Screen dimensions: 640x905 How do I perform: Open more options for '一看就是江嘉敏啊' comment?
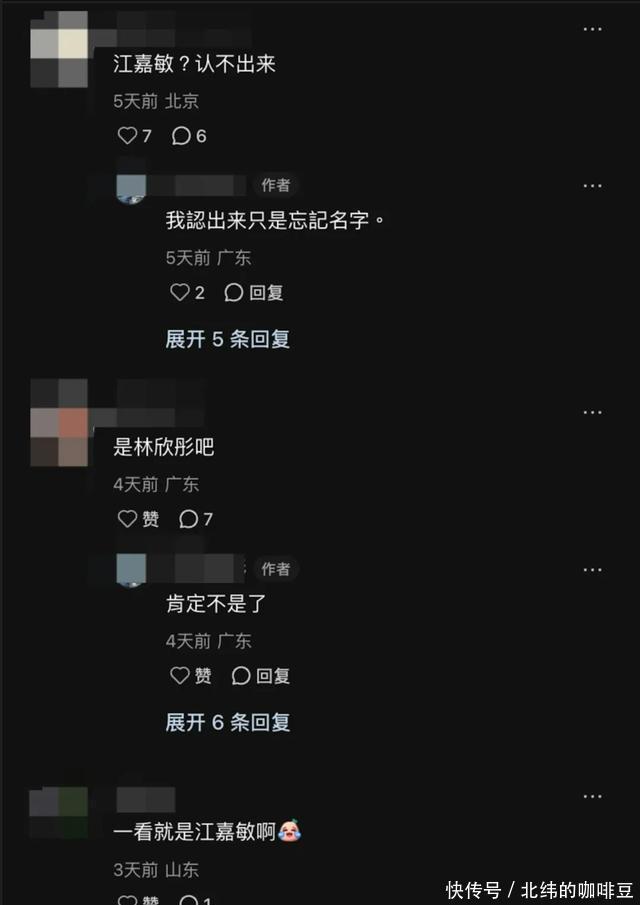(593, 796)
